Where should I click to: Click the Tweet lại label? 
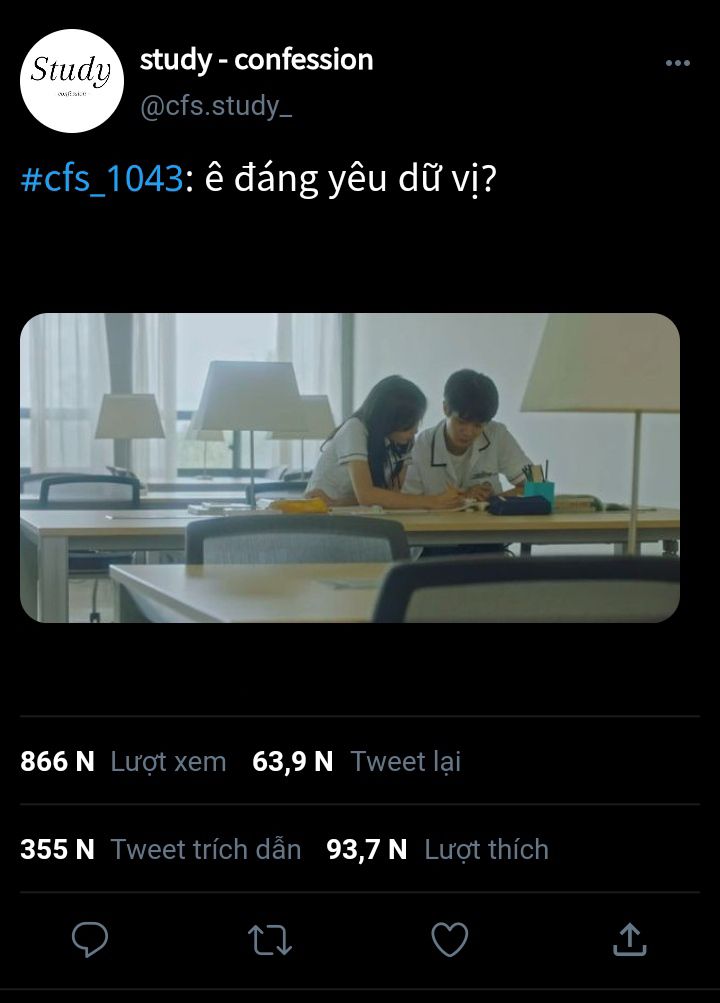(405, 761)
